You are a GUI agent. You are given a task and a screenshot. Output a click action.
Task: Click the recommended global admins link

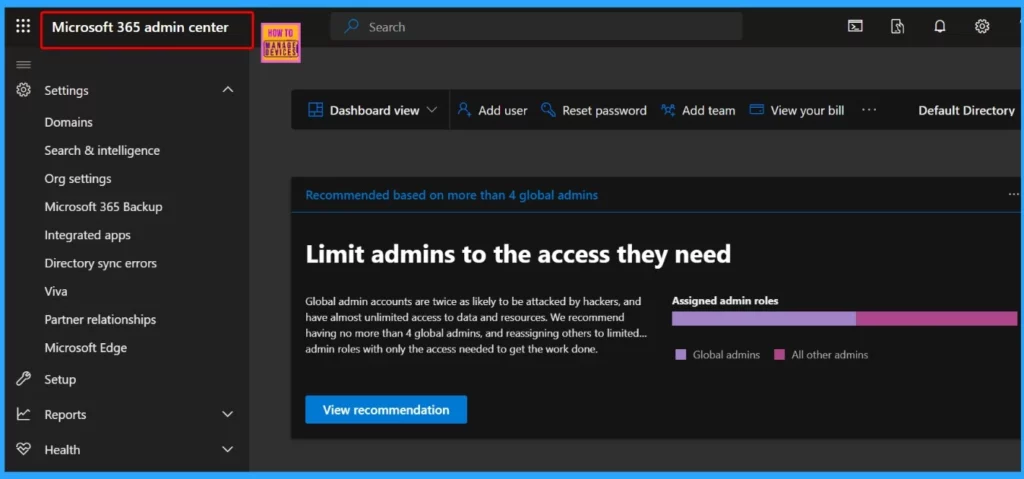click(x=451, y=195)
